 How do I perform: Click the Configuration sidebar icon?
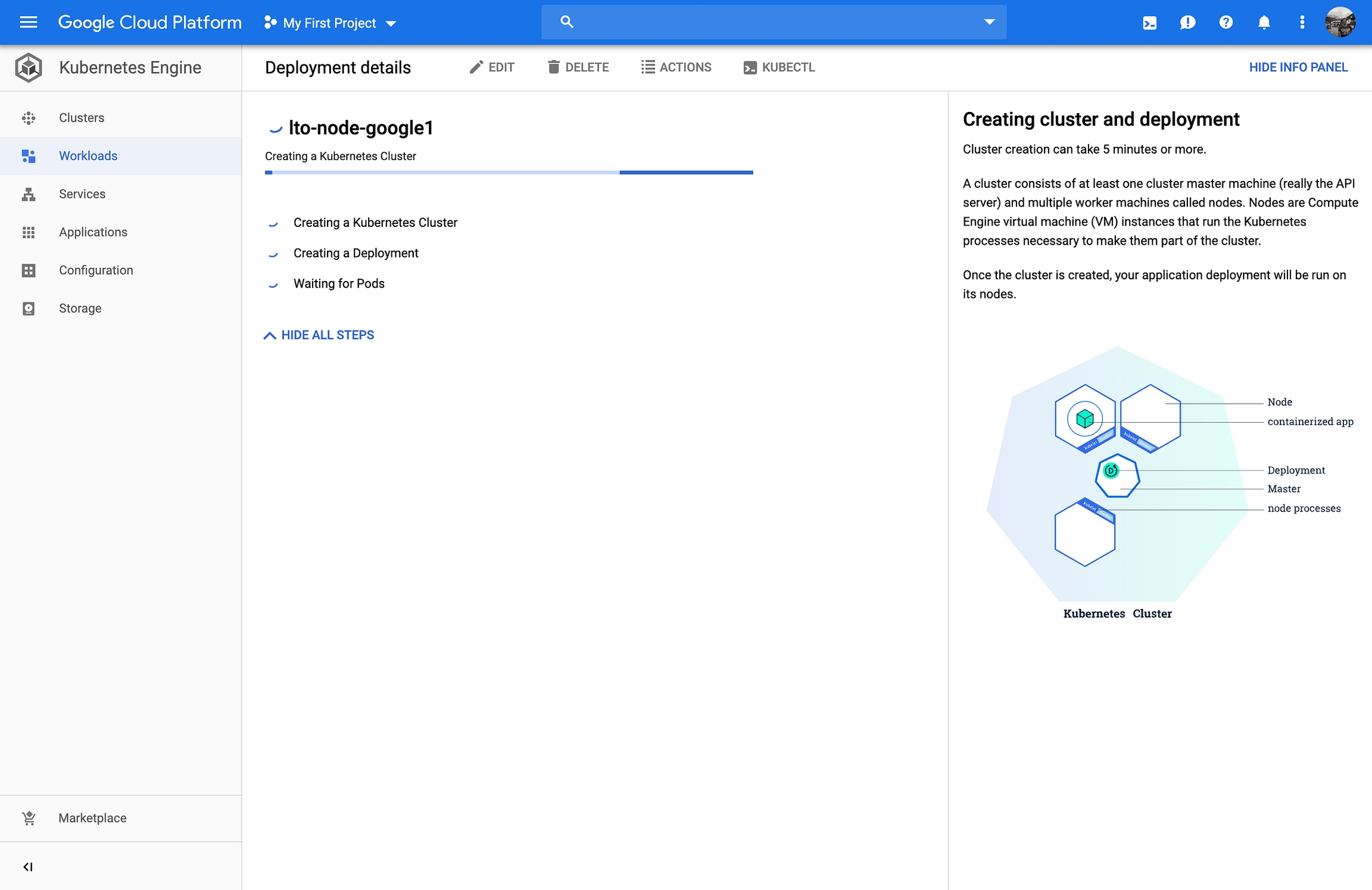point(29,270)
